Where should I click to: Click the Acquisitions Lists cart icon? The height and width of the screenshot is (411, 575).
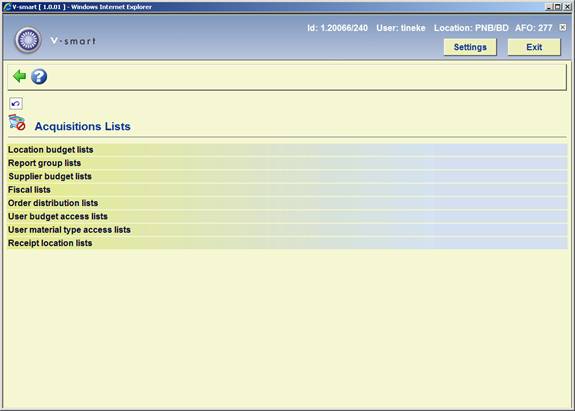17,122
